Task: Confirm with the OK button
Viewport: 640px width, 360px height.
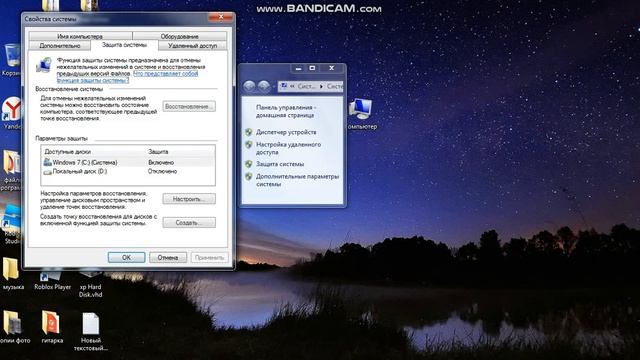Action: click(x=127, y=258)
